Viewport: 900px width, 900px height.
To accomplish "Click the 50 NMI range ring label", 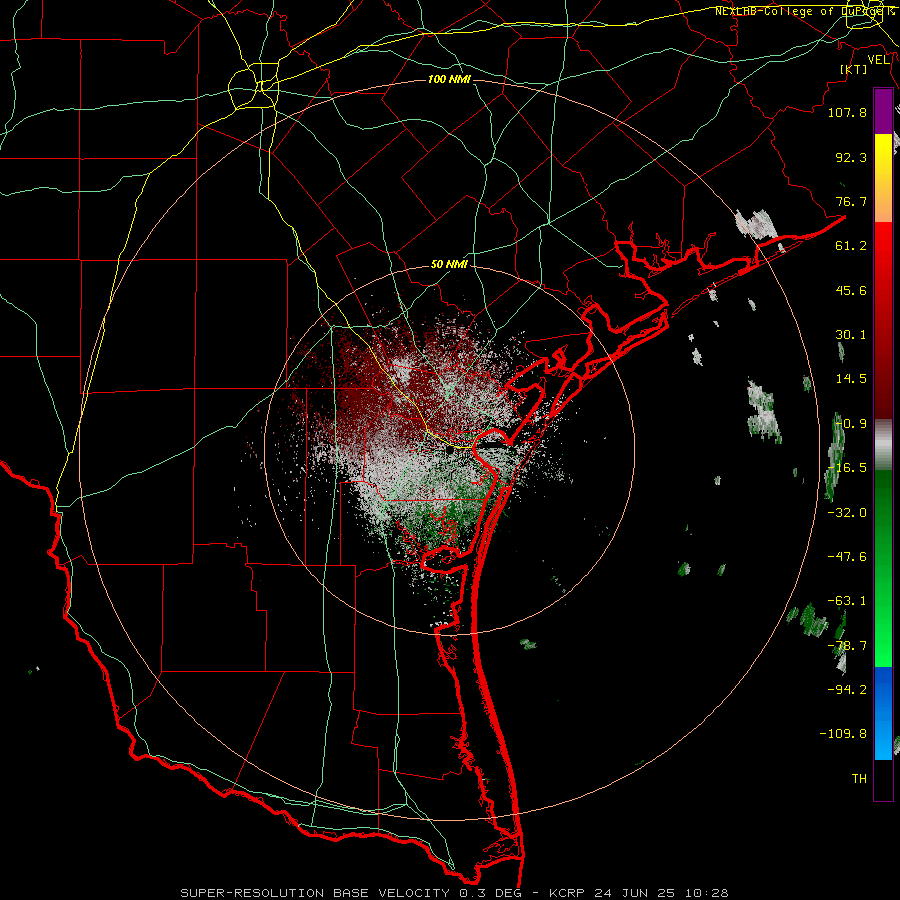I will coord(449,265).
